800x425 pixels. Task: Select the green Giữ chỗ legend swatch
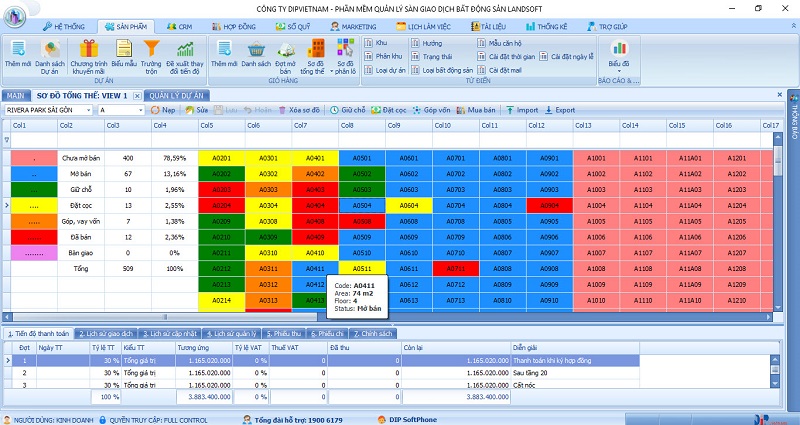click(35, 190)
